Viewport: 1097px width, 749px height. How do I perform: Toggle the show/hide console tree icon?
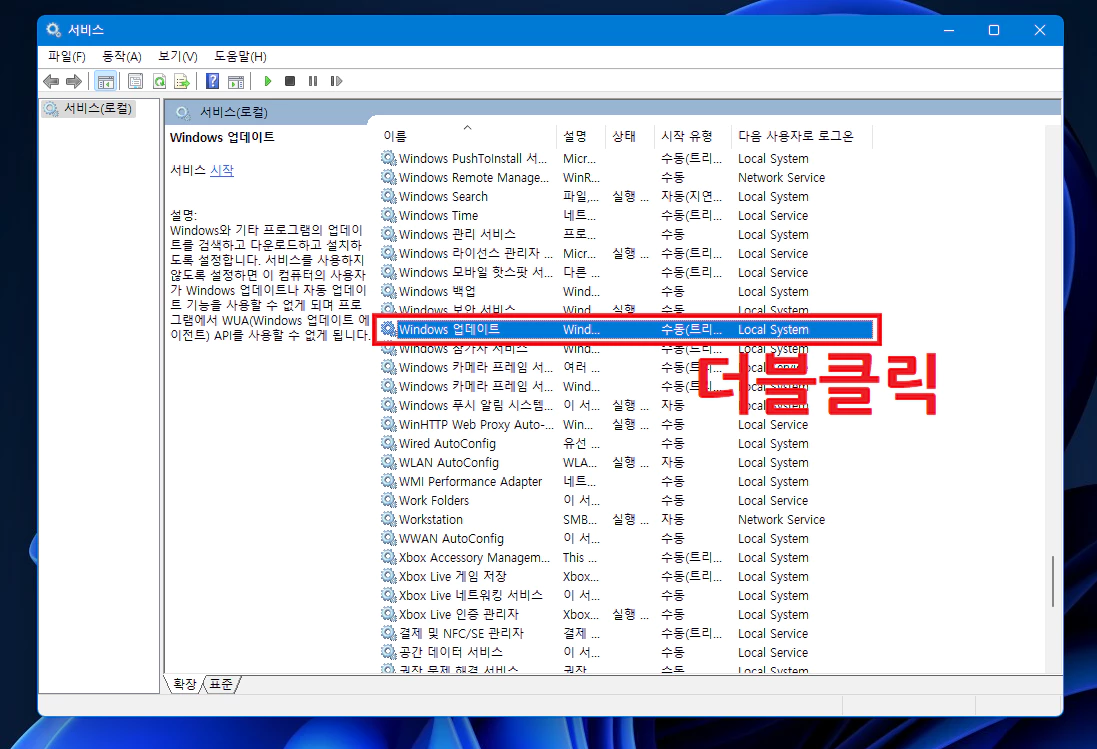point(106,81)
